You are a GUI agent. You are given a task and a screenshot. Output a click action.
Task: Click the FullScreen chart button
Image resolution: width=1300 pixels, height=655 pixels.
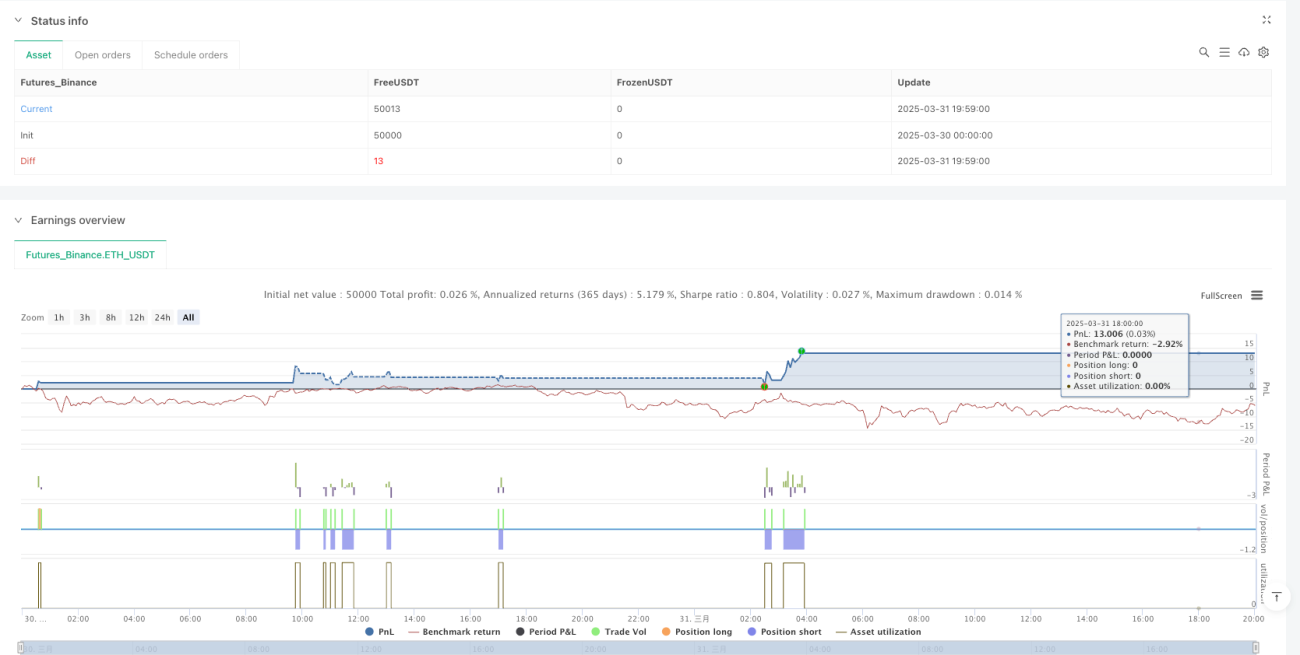point(1221,296)
